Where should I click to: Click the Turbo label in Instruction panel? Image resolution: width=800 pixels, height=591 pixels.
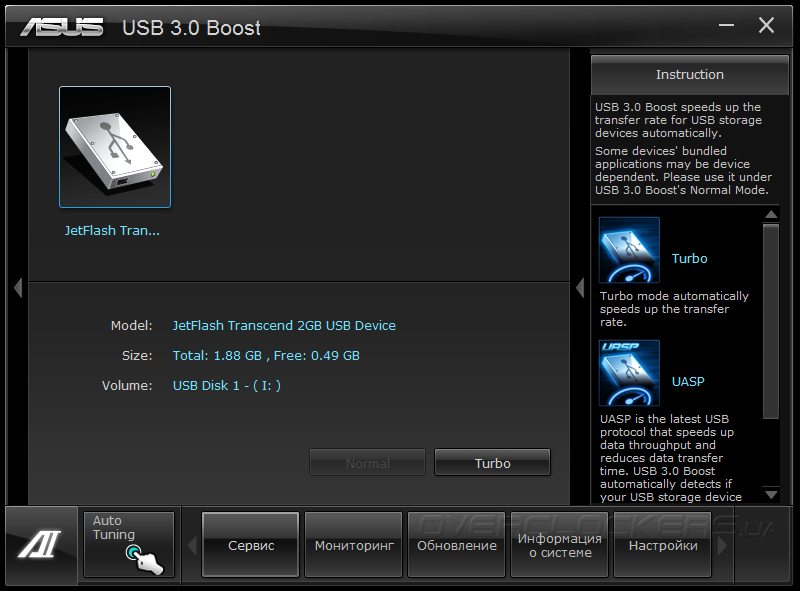689,258
